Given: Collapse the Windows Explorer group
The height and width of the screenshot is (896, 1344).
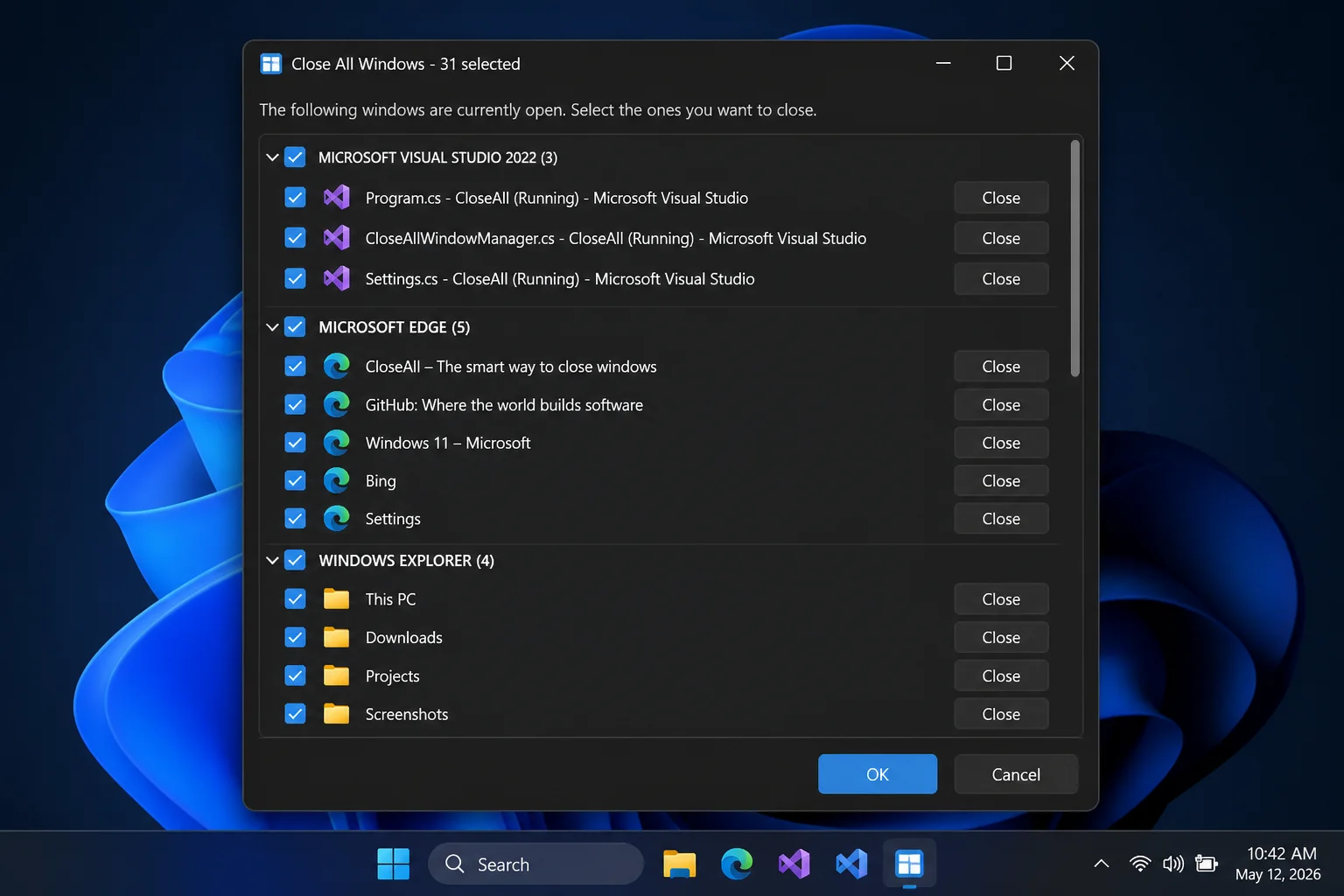Looking at the screenshot, I should coord(272,560).
